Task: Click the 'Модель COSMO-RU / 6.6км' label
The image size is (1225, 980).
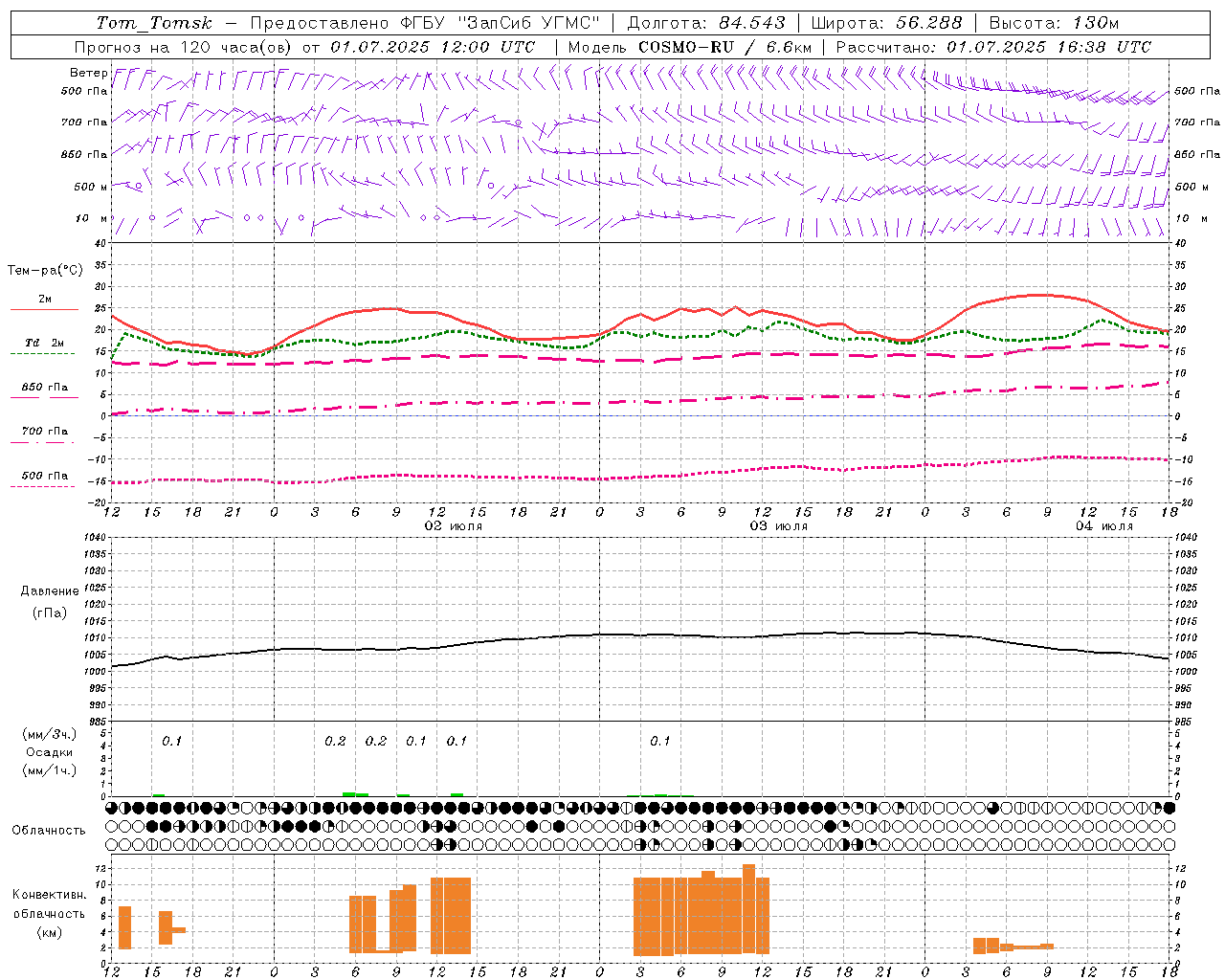Action: coord(690,47)
